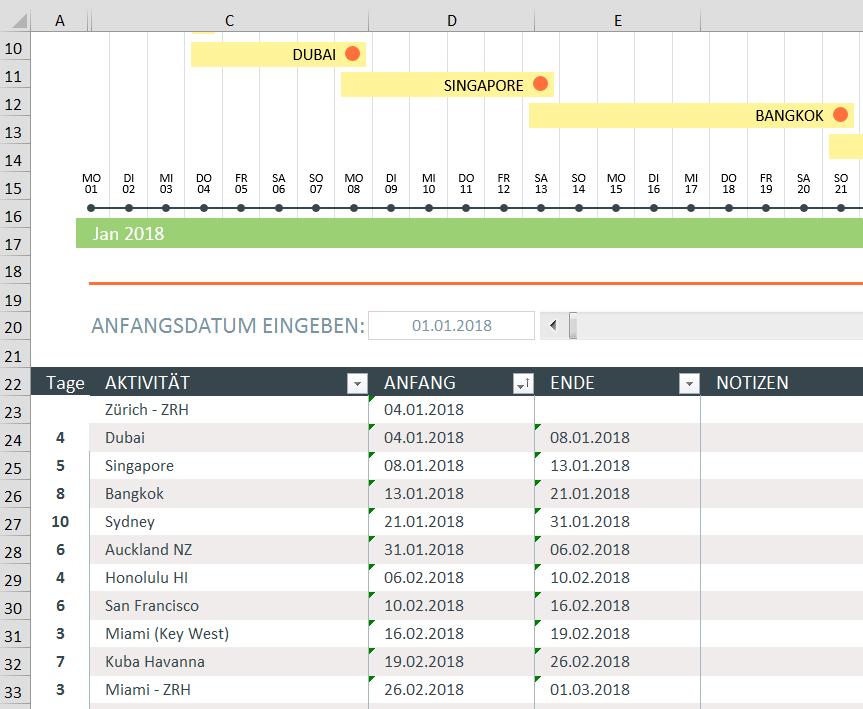Click the MO 08 timeline point
This screenshot has height=709, width=863.
click(x=354, y=208)
